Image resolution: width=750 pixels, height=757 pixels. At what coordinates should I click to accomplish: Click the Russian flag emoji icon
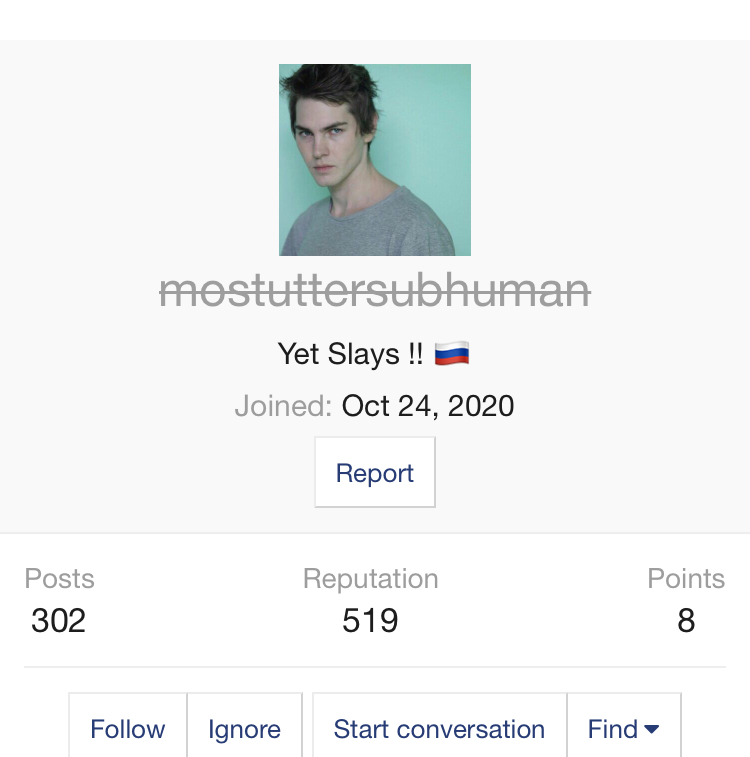click(x=452, y=354)
